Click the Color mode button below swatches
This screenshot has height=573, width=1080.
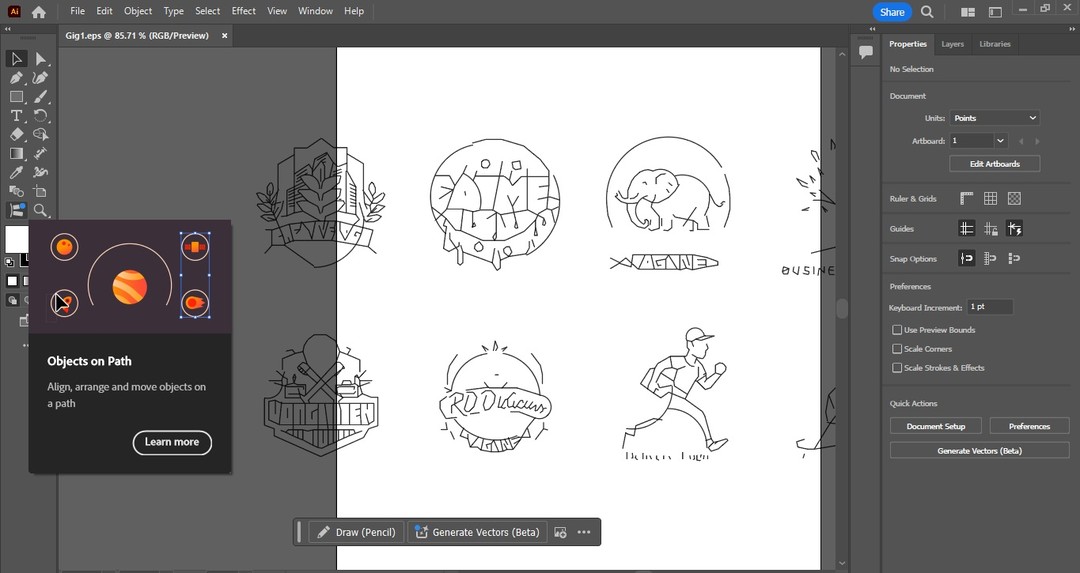point(12,281)
